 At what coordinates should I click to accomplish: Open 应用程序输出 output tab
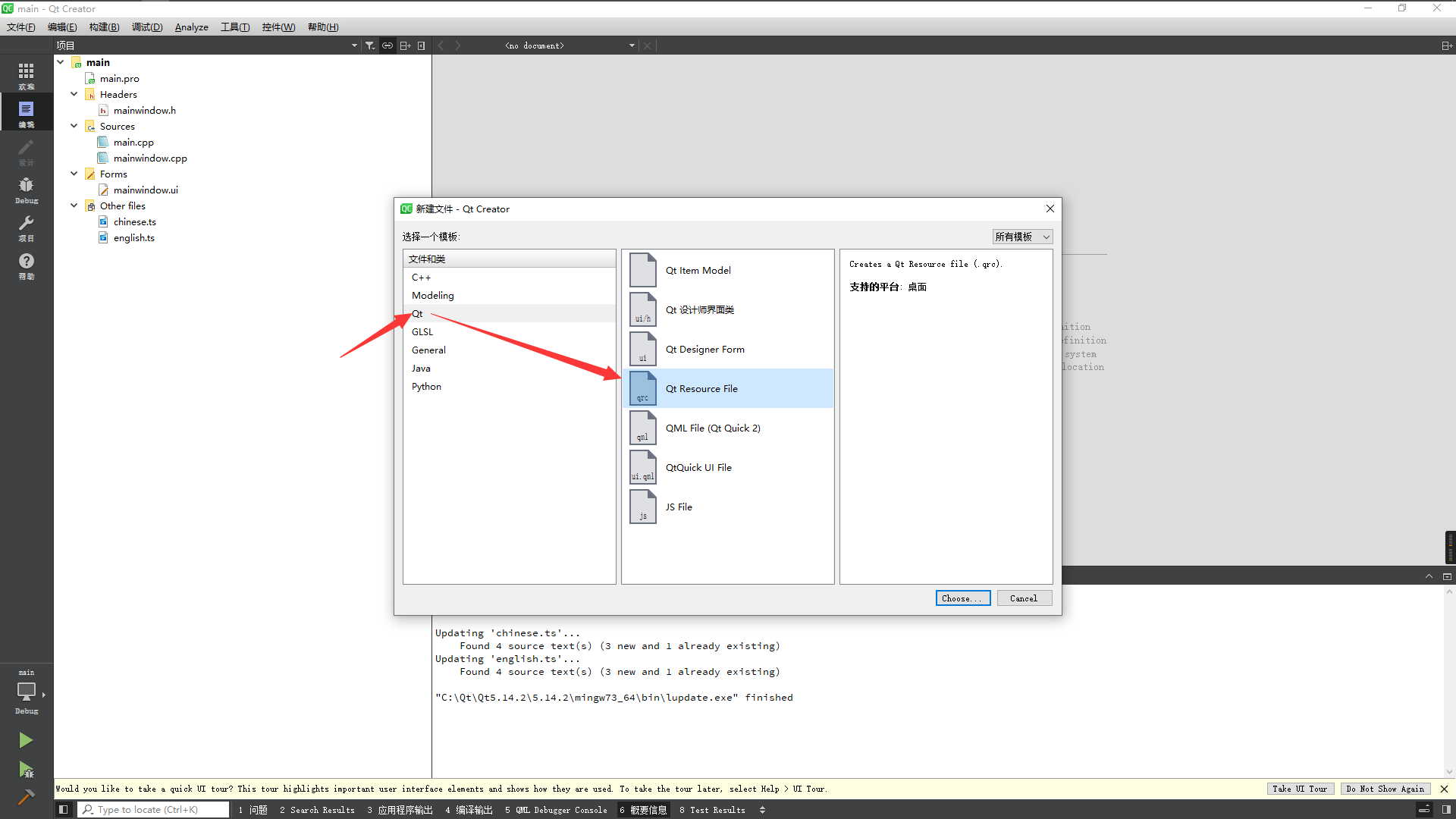[x=400, y=809]
